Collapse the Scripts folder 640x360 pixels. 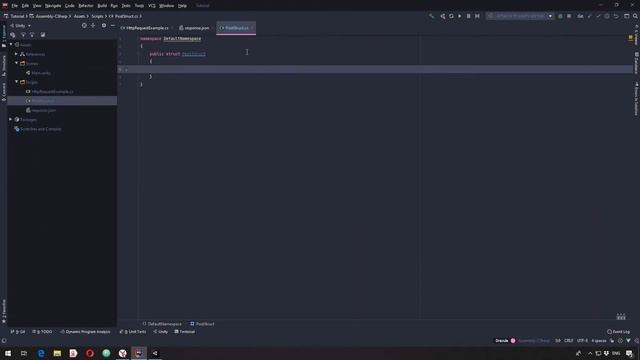point(16,82)
